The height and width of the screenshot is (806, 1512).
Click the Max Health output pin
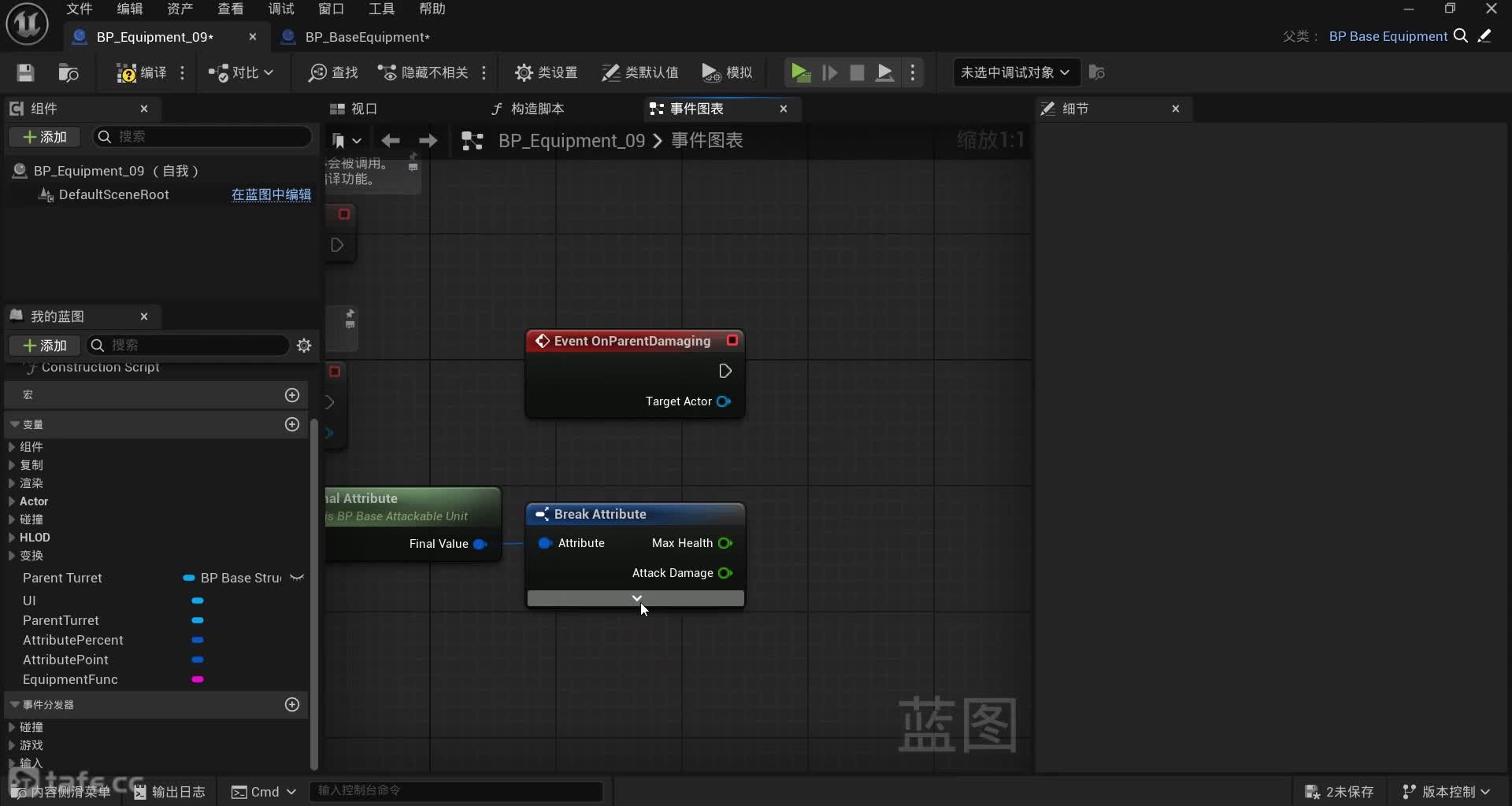pyautogui.click(x=725, y=543)
